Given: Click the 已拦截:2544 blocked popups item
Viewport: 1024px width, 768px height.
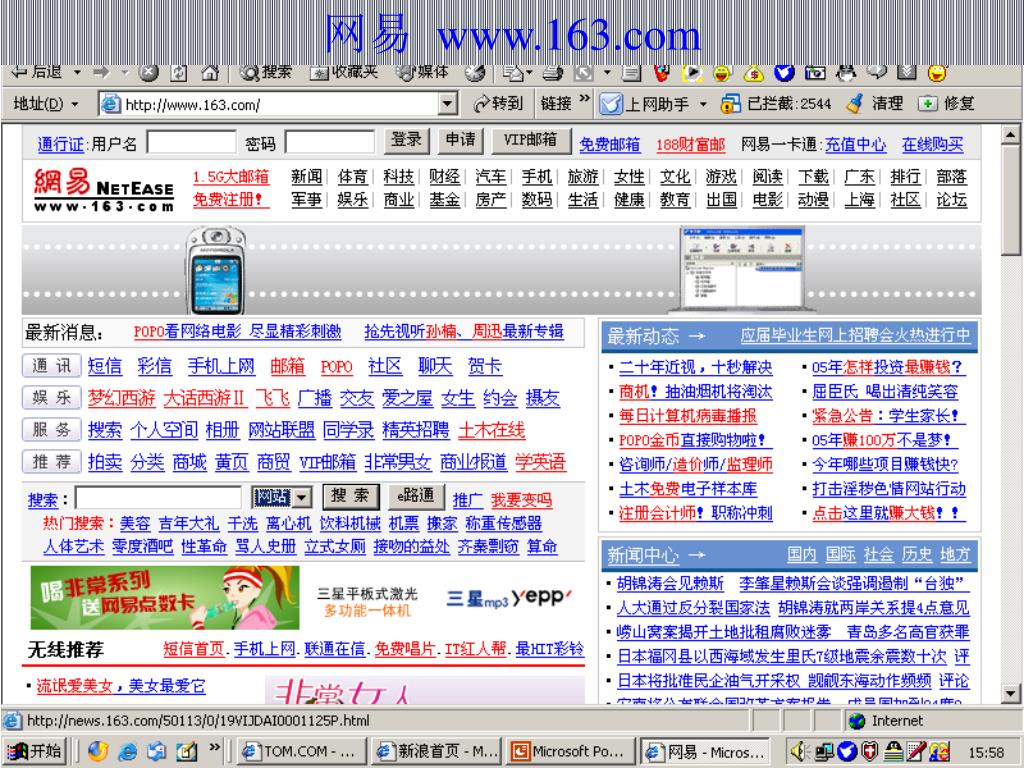Looking at the screenshot, I should pyautogui.click(x=776, y=104).
